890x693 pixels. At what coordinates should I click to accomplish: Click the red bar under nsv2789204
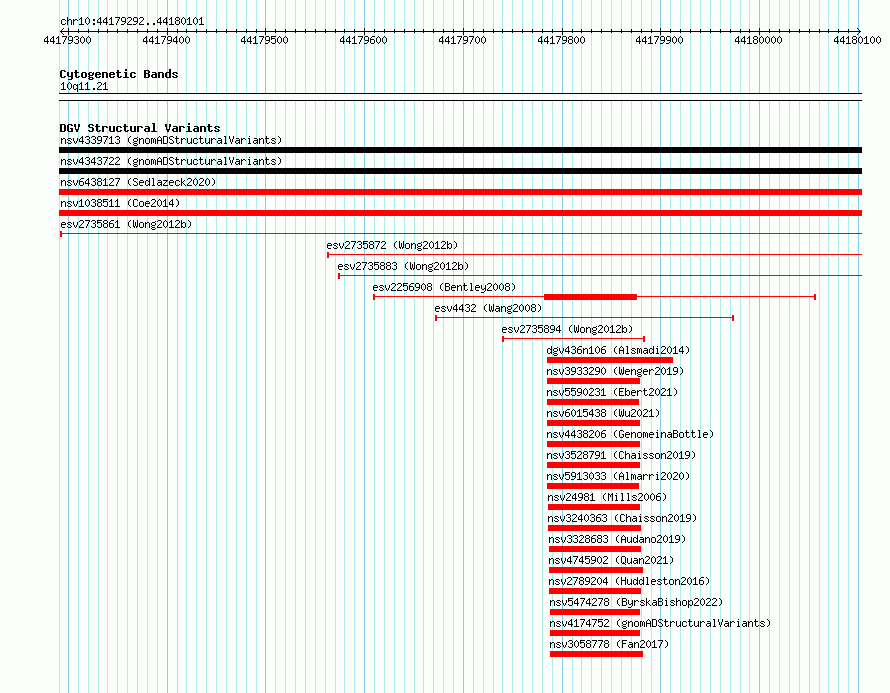pyautogui.click(x=595, y=591)
